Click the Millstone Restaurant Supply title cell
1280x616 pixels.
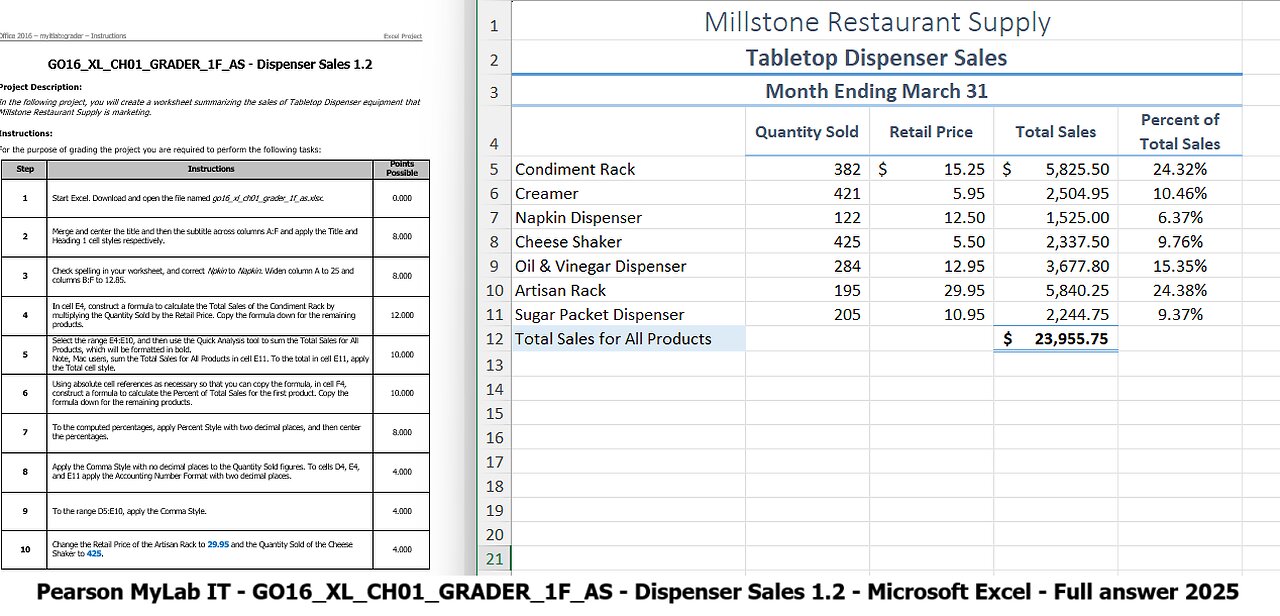coord(877,22)
